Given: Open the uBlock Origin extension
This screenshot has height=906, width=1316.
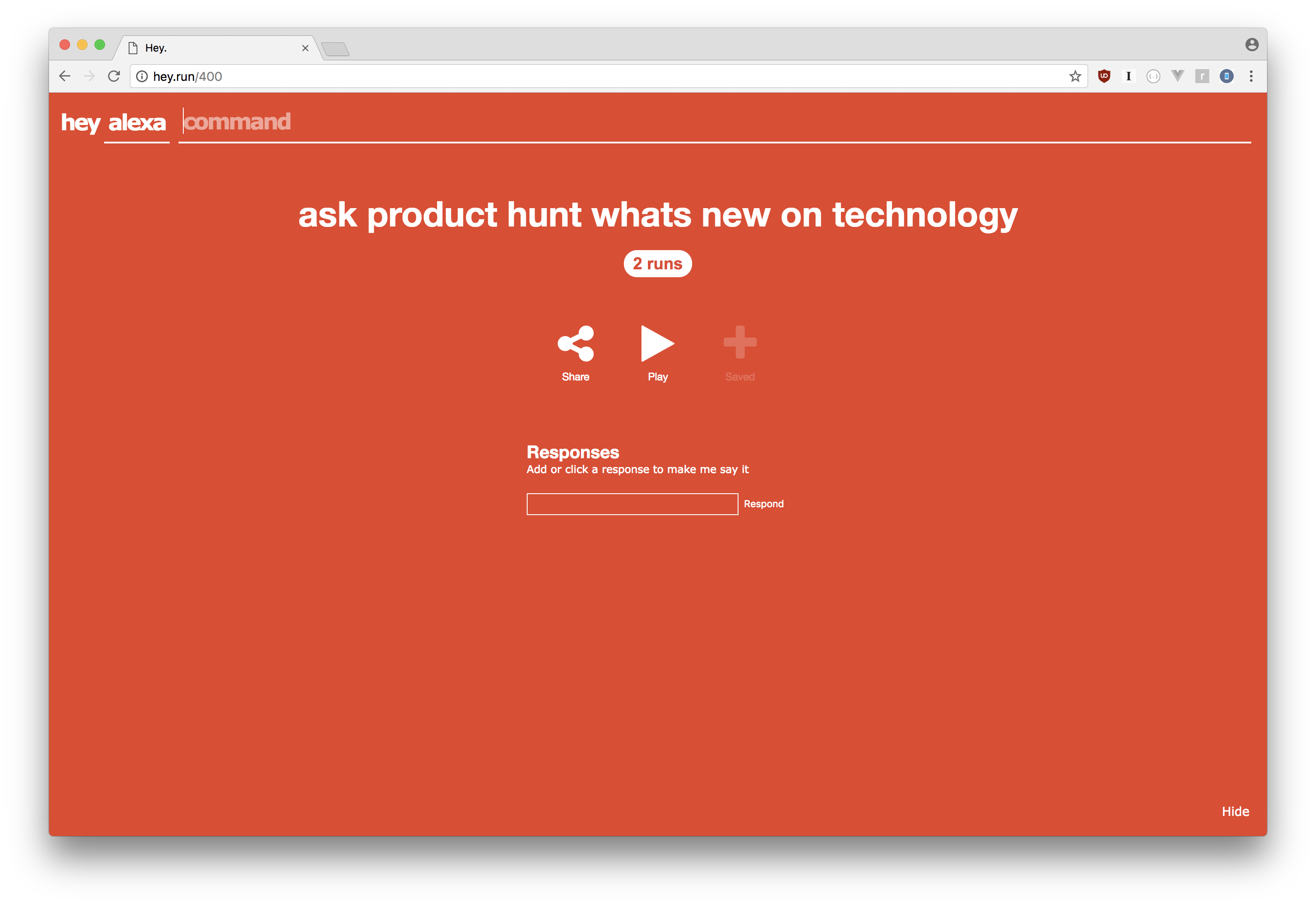Looking at the screenshot, I should click(x=1103, y=76).
